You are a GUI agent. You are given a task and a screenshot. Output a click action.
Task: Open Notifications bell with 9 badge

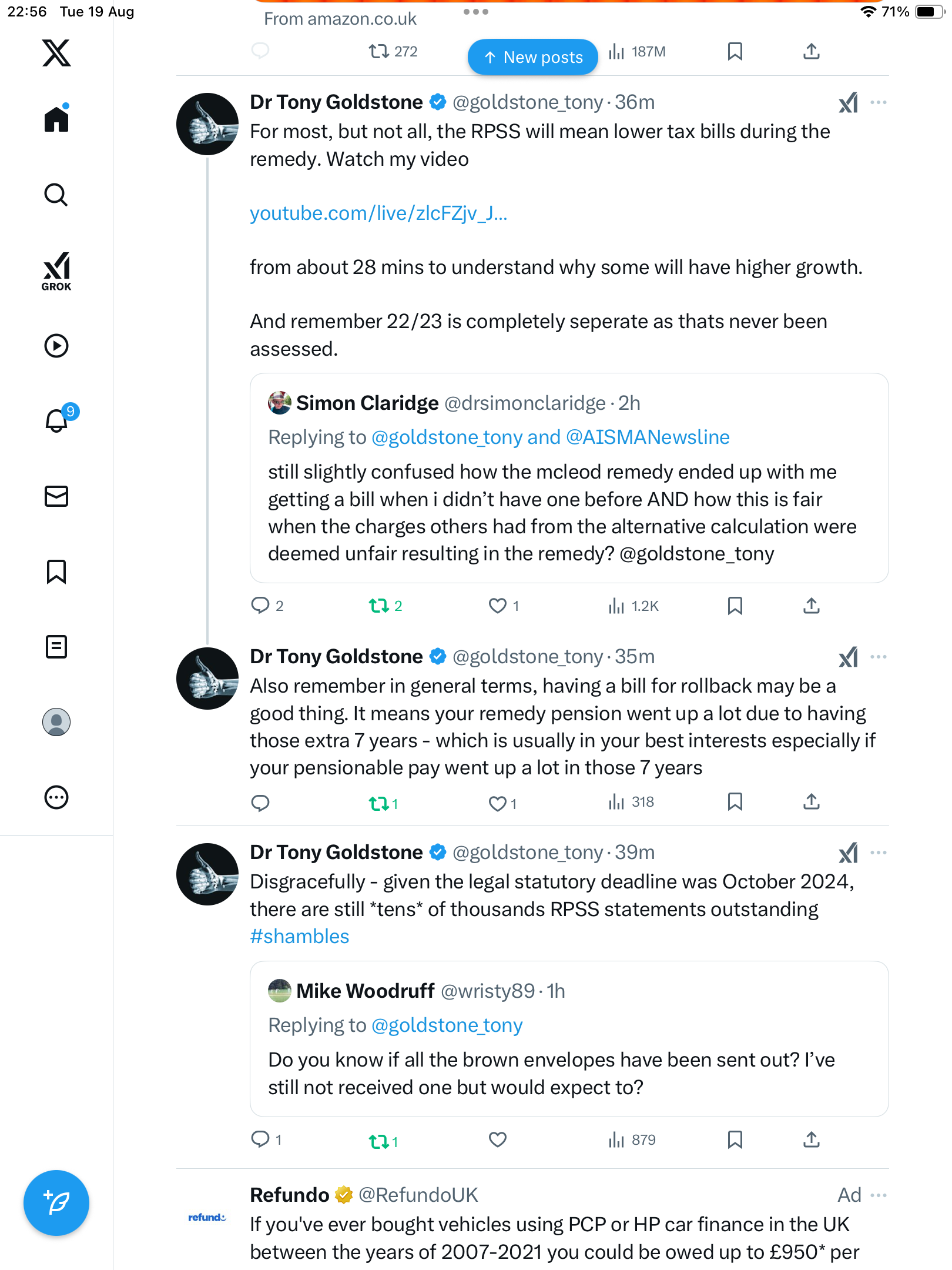pos(58,420)
